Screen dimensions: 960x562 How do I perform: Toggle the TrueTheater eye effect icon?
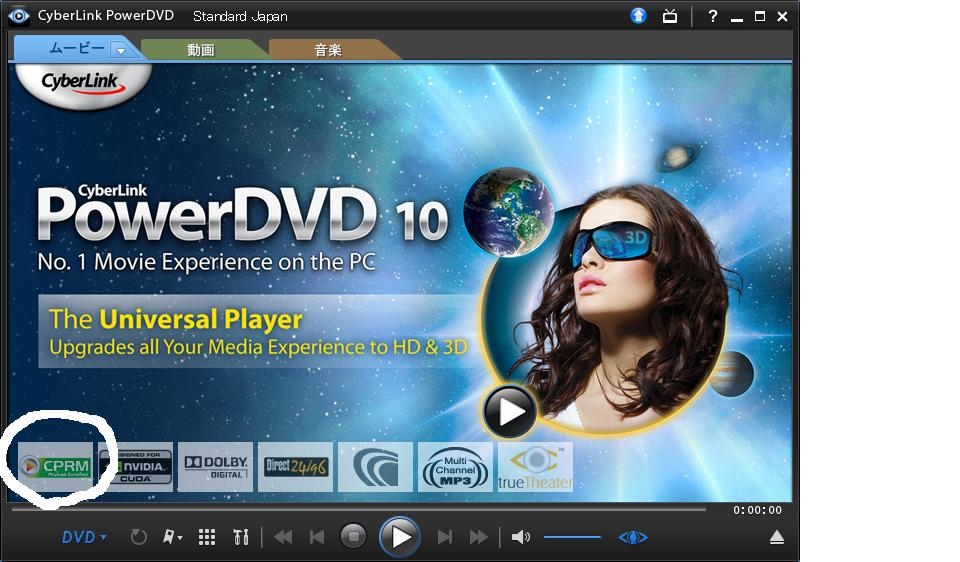[632, 538]
